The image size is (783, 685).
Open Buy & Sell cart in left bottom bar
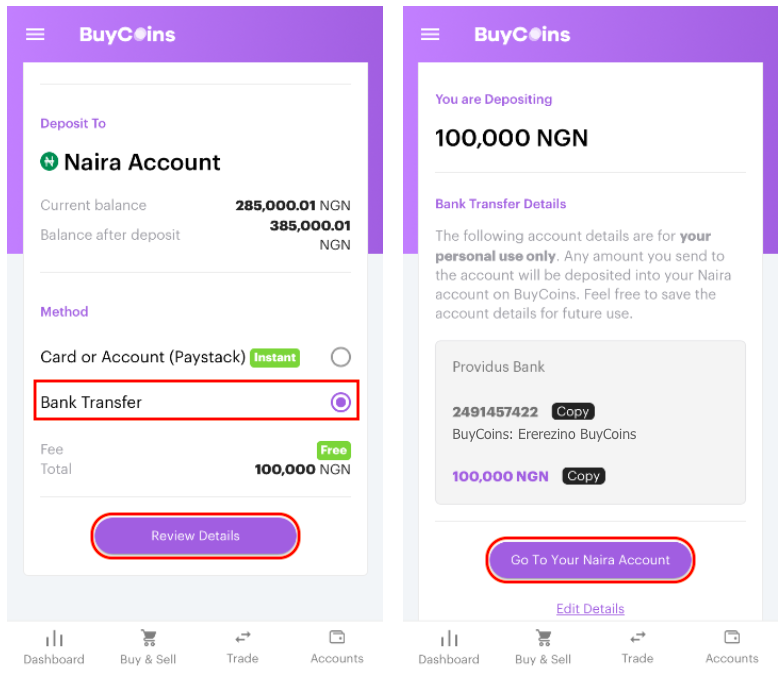point(148,638)
